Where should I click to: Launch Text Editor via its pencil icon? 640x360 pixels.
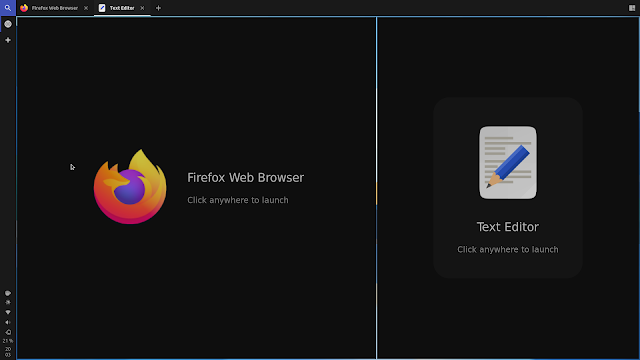point(508,162)
